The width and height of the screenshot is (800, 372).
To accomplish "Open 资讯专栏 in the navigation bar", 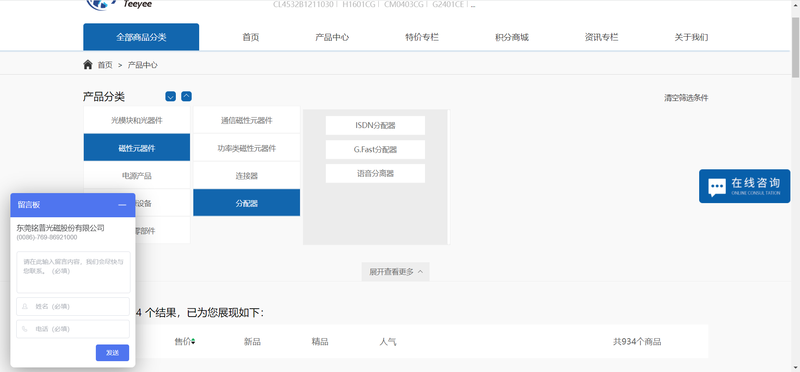I will coord(602,37).
